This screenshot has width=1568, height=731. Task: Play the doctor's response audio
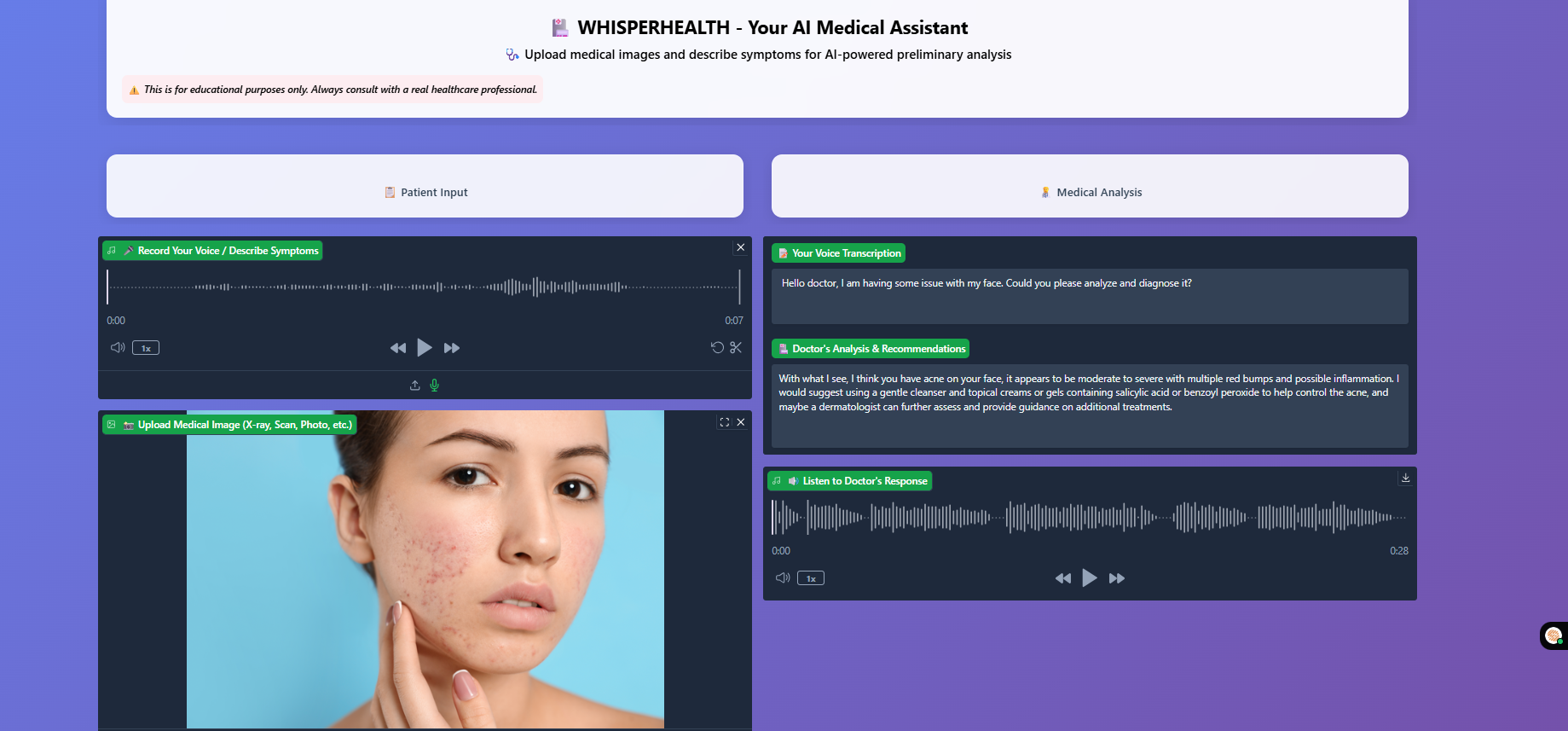pos(1090,578)
